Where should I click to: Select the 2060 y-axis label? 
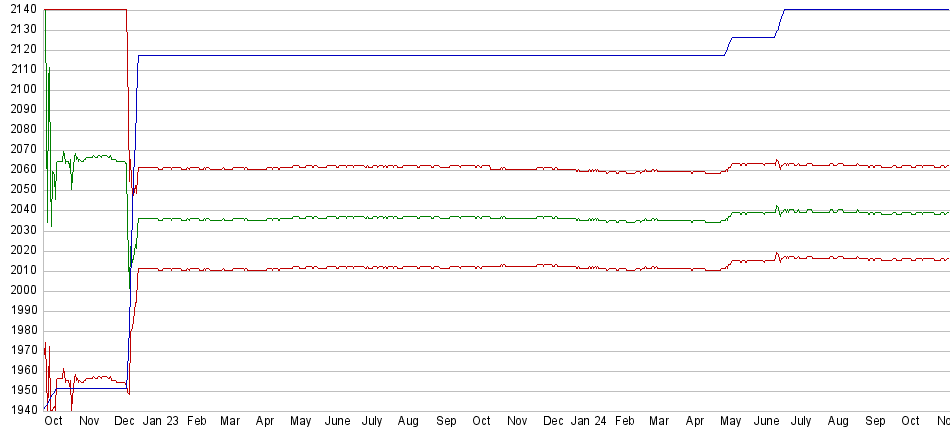(20, 170)
